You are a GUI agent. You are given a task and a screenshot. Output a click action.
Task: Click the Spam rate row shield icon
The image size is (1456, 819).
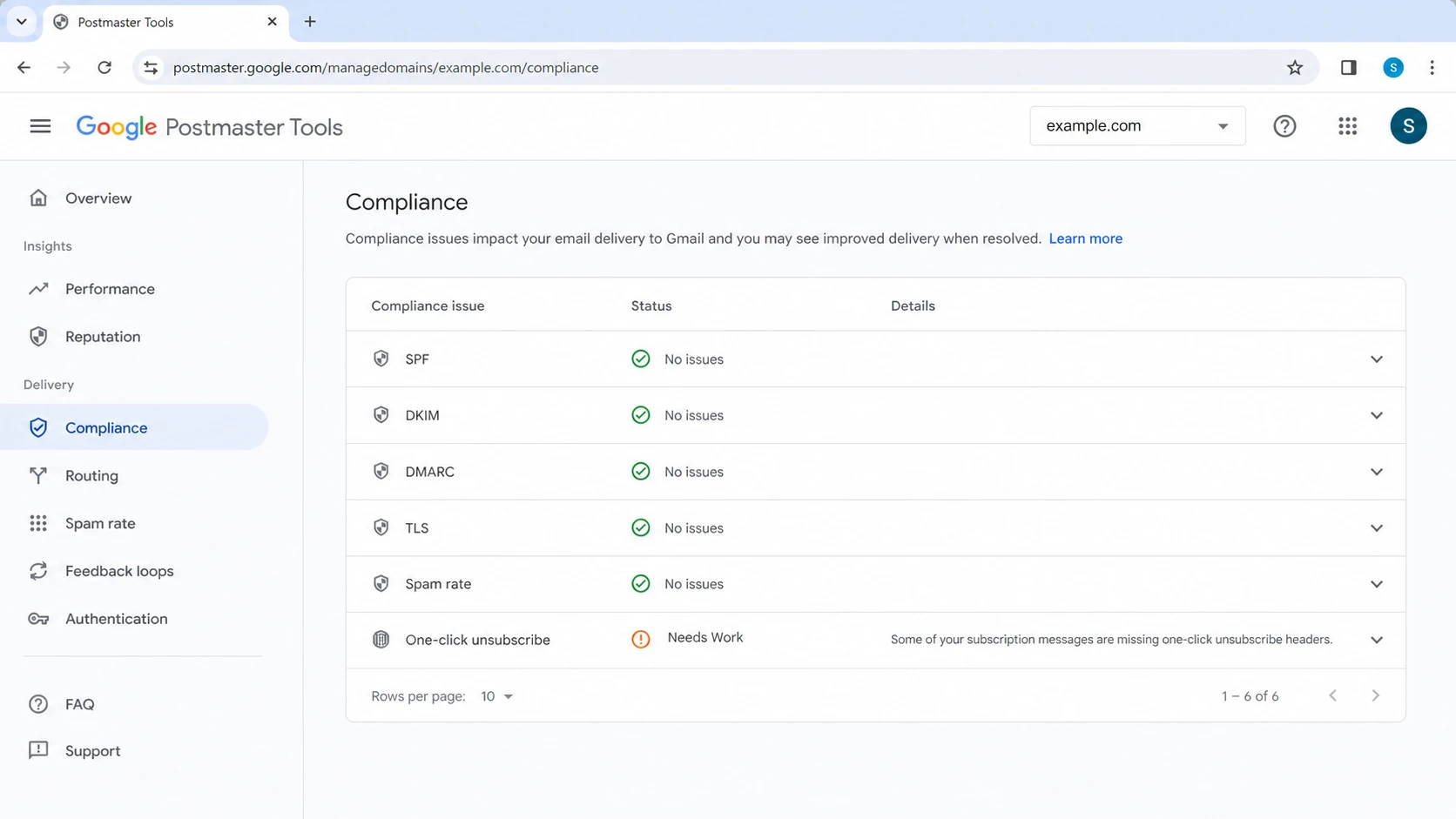point(381,584)
